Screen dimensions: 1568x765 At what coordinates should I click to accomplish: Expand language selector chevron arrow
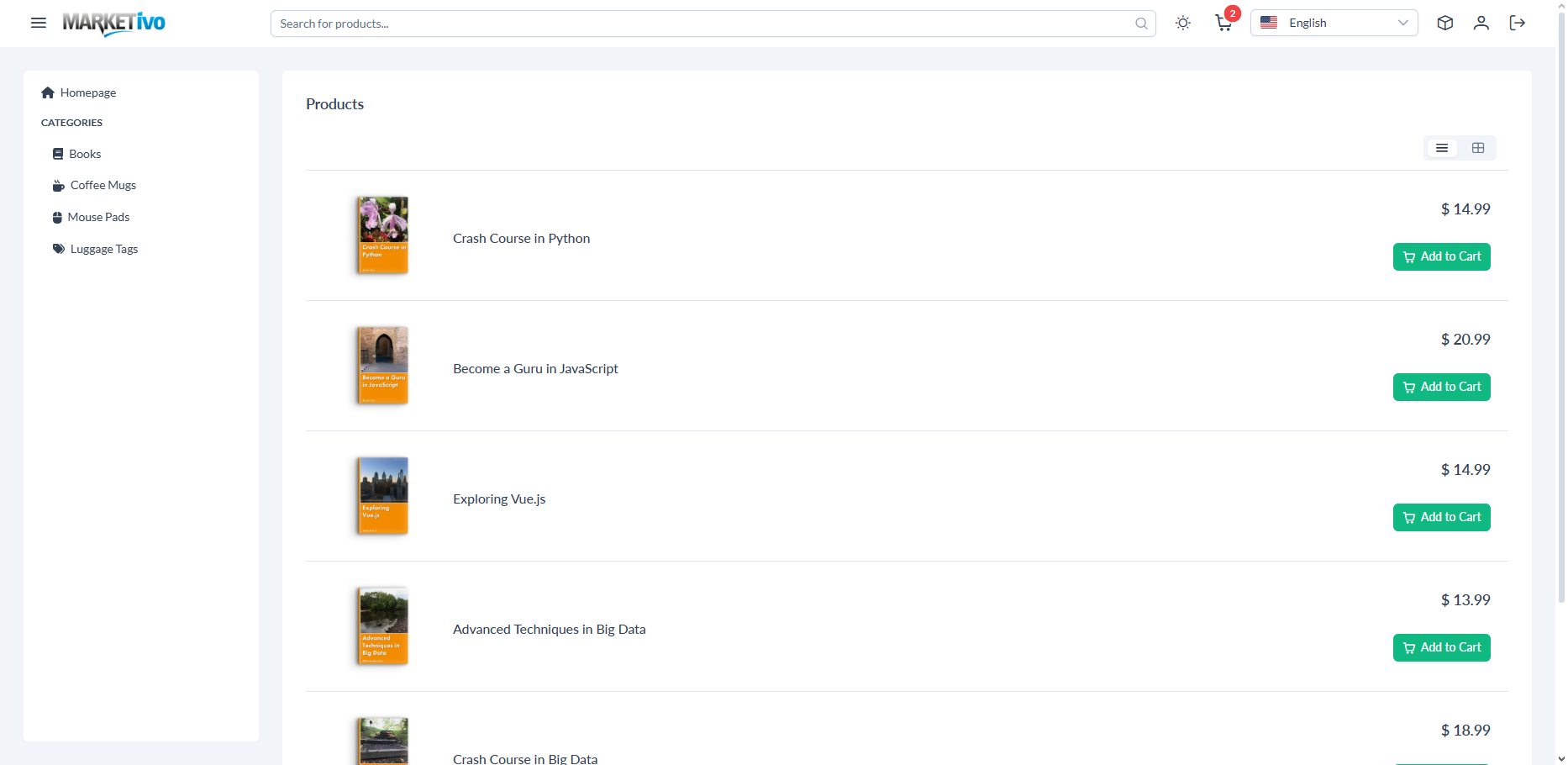click(x=1402, y=23)
